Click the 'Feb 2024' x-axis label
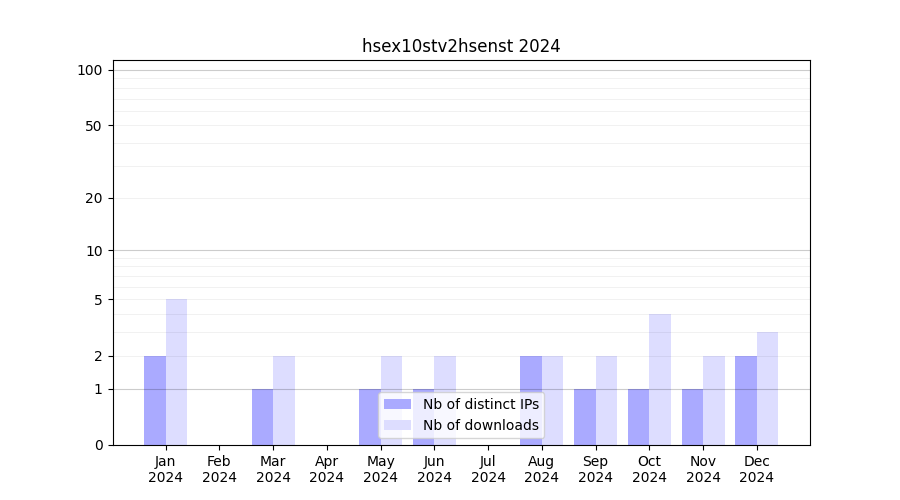900x500 pixels. pyautogui.click(x=219, y=469)
